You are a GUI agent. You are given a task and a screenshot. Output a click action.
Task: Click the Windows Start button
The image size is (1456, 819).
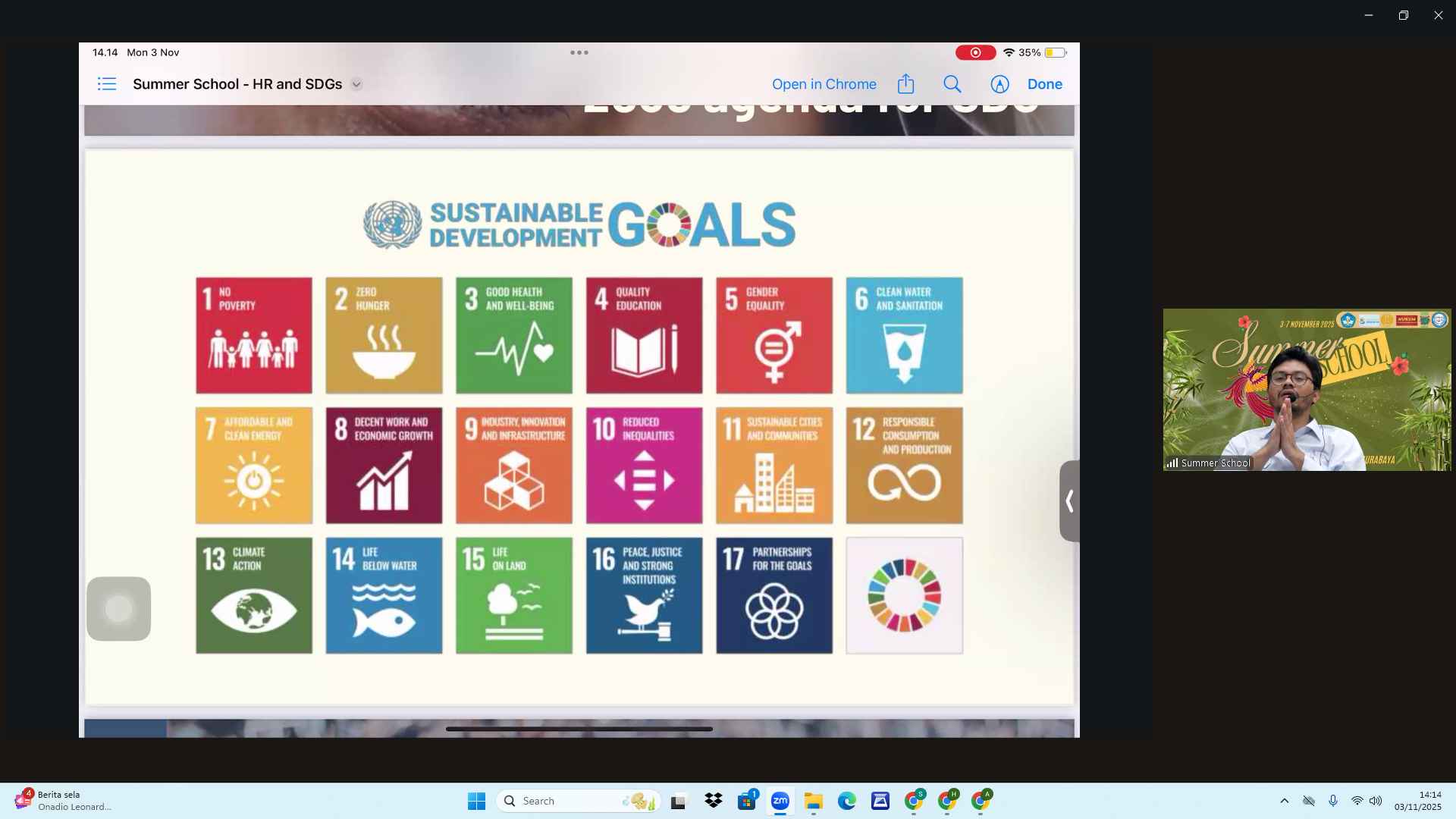coord(476,801)
